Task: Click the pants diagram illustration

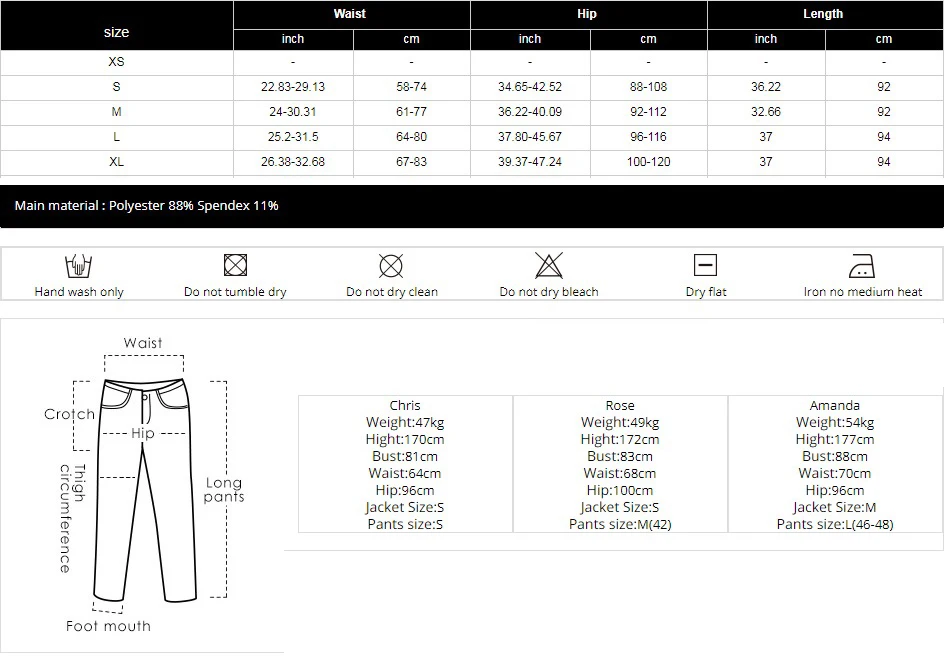Action: click(x=145, y=490)
